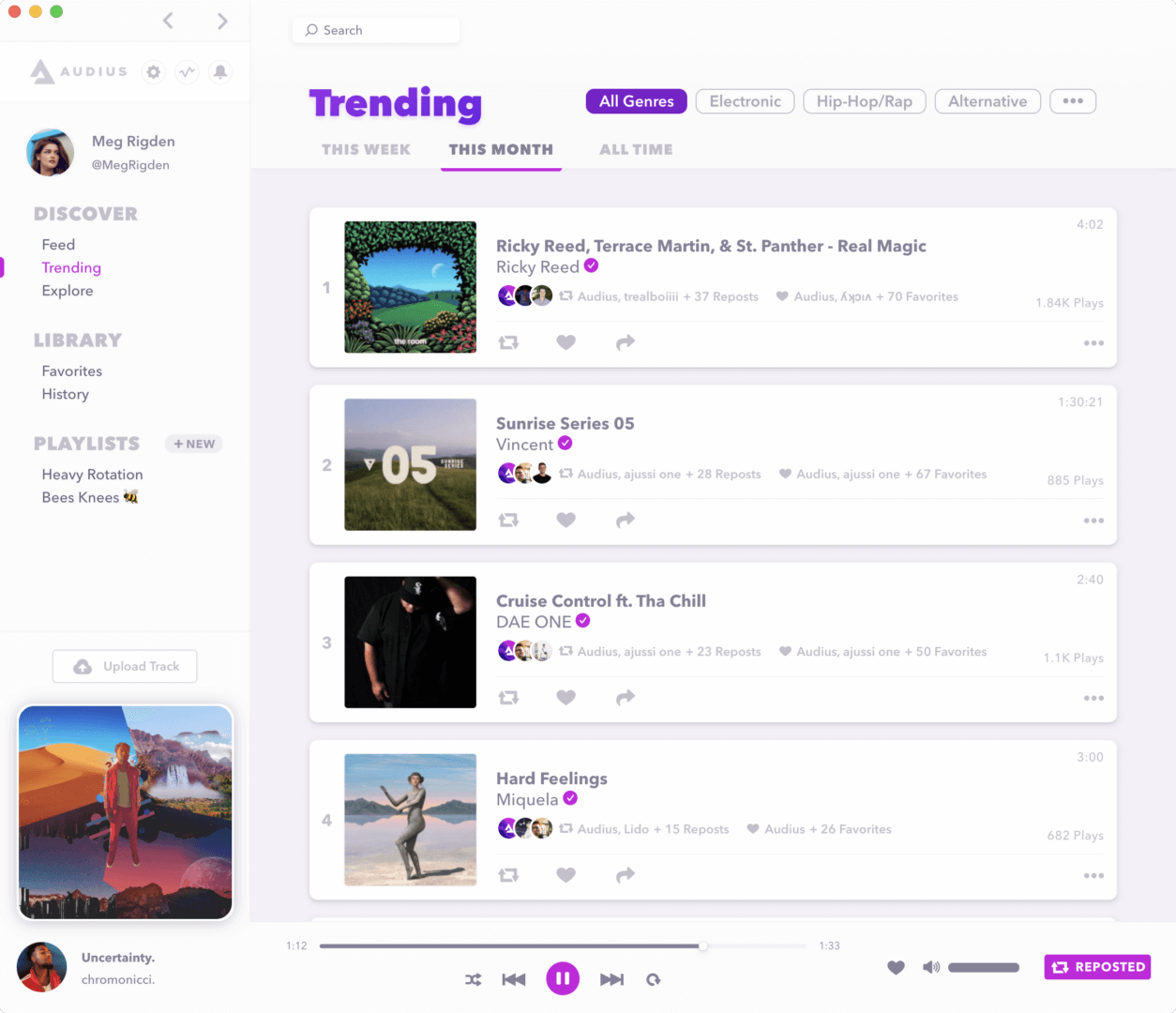
Task: Select Explore in the Discover sidebar
Action: pos(68,291)
